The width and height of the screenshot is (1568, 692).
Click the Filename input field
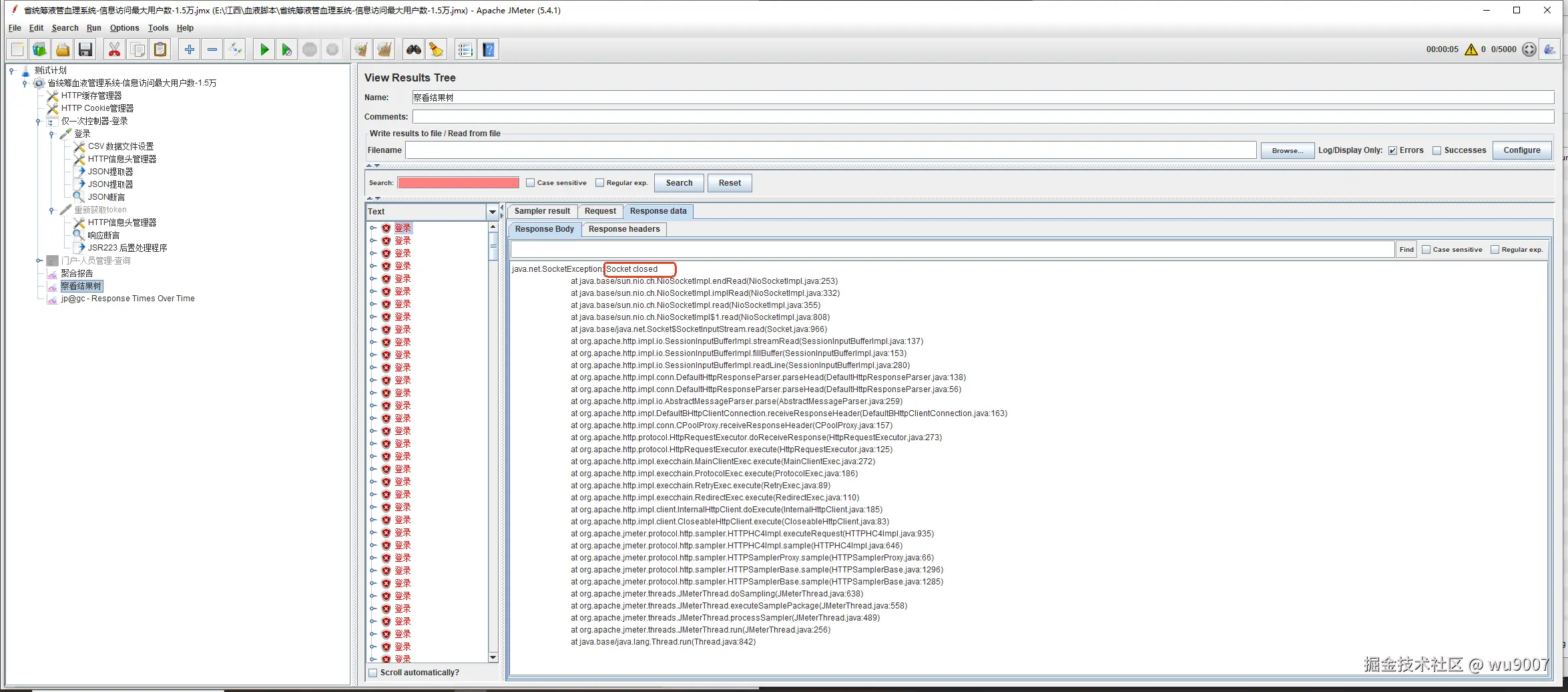[x=831, y=150]
